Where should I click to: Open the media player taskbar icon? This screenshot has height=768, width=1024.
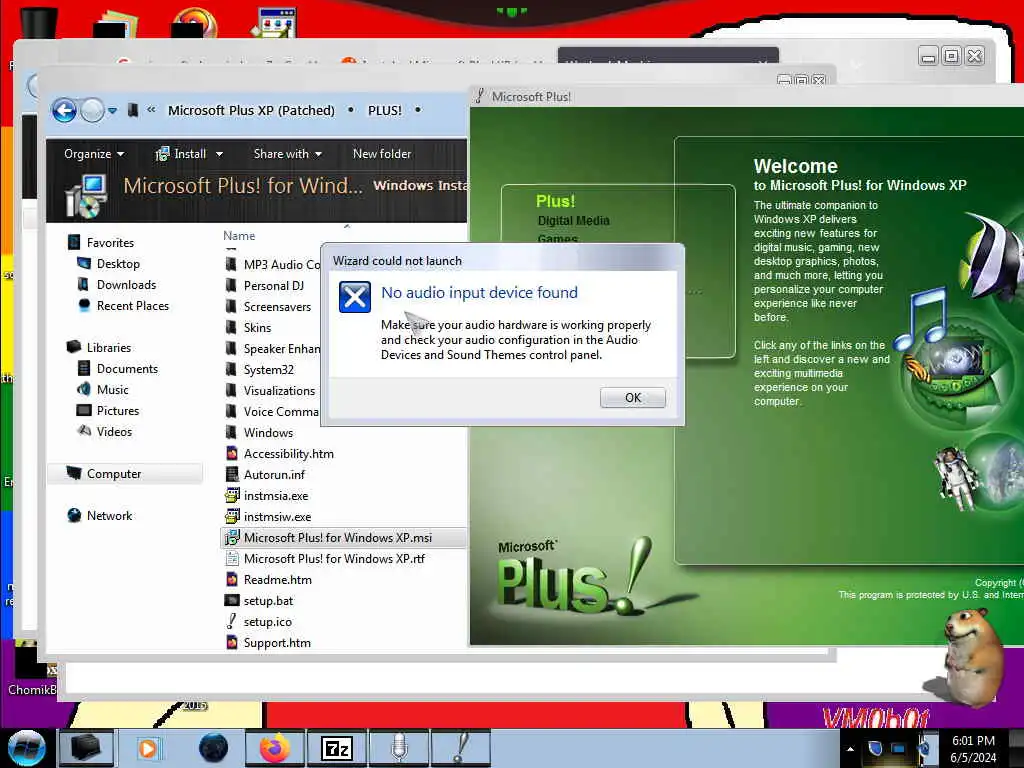(x=148, y=748)
